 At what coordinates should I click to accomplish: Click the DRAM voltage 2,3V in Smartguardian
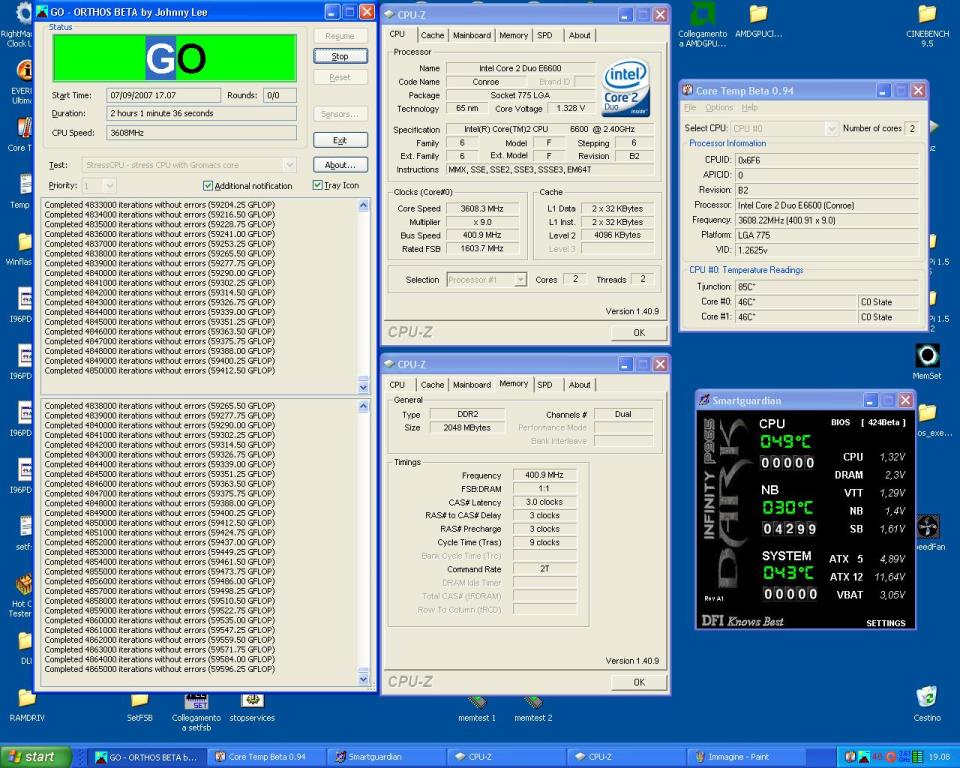[x=894, y=475]
